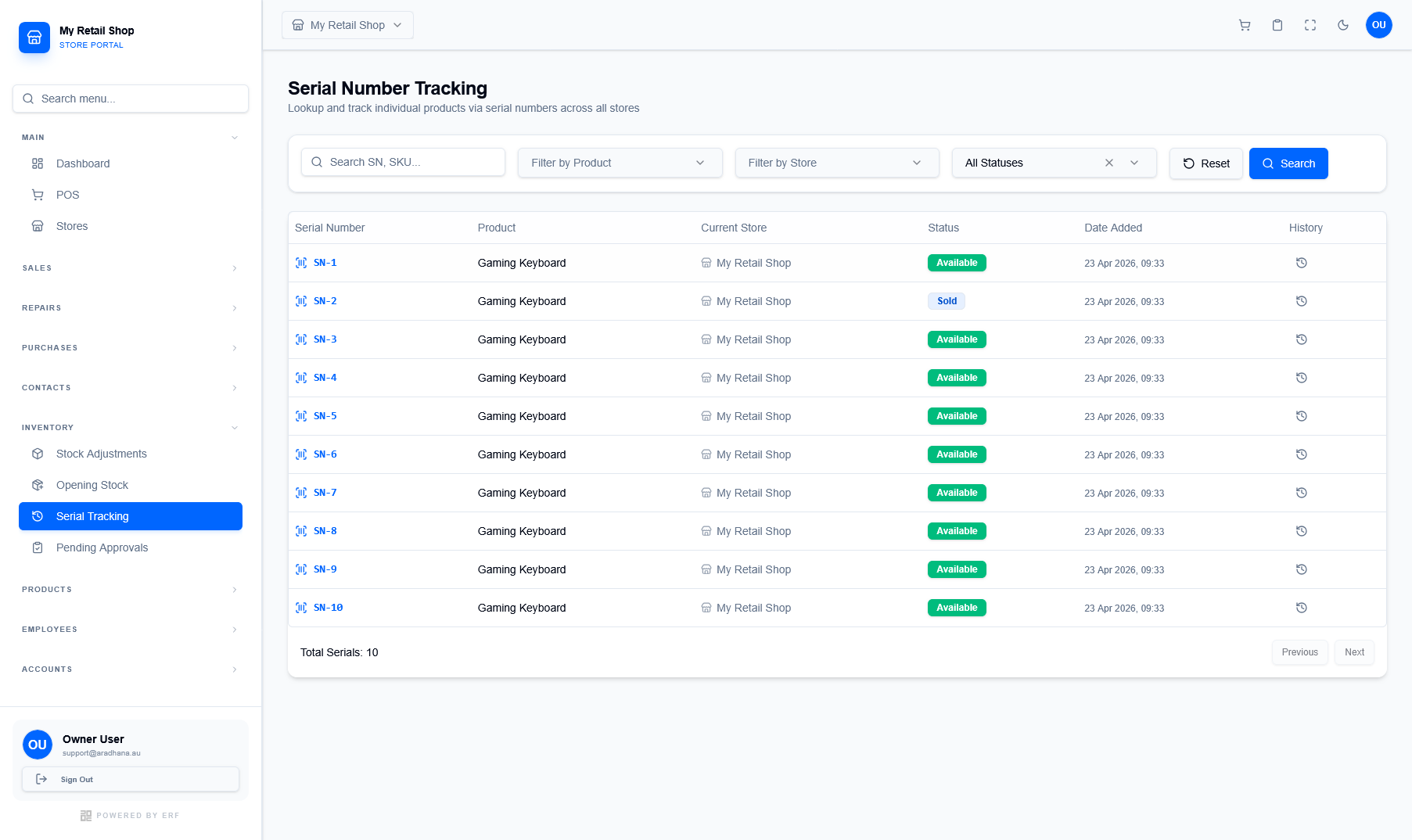The width and height of the screenshot is (1412, 840).
Task: Switch to dark mode moon icon
Action: pos(1343,25)
